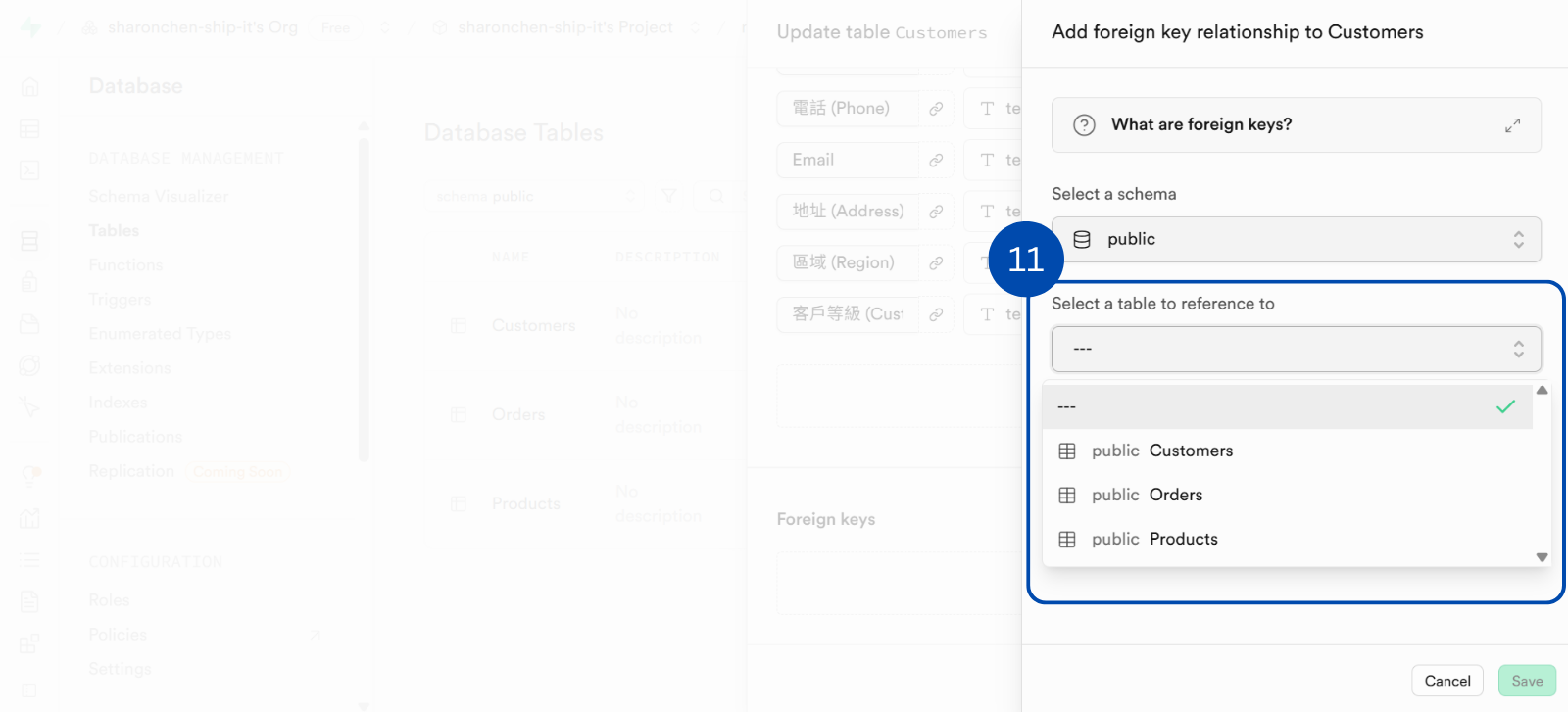This screenshot has height=712, width=1568.
Task: Click table icon next to public Customers
Action: [1067, 451]
